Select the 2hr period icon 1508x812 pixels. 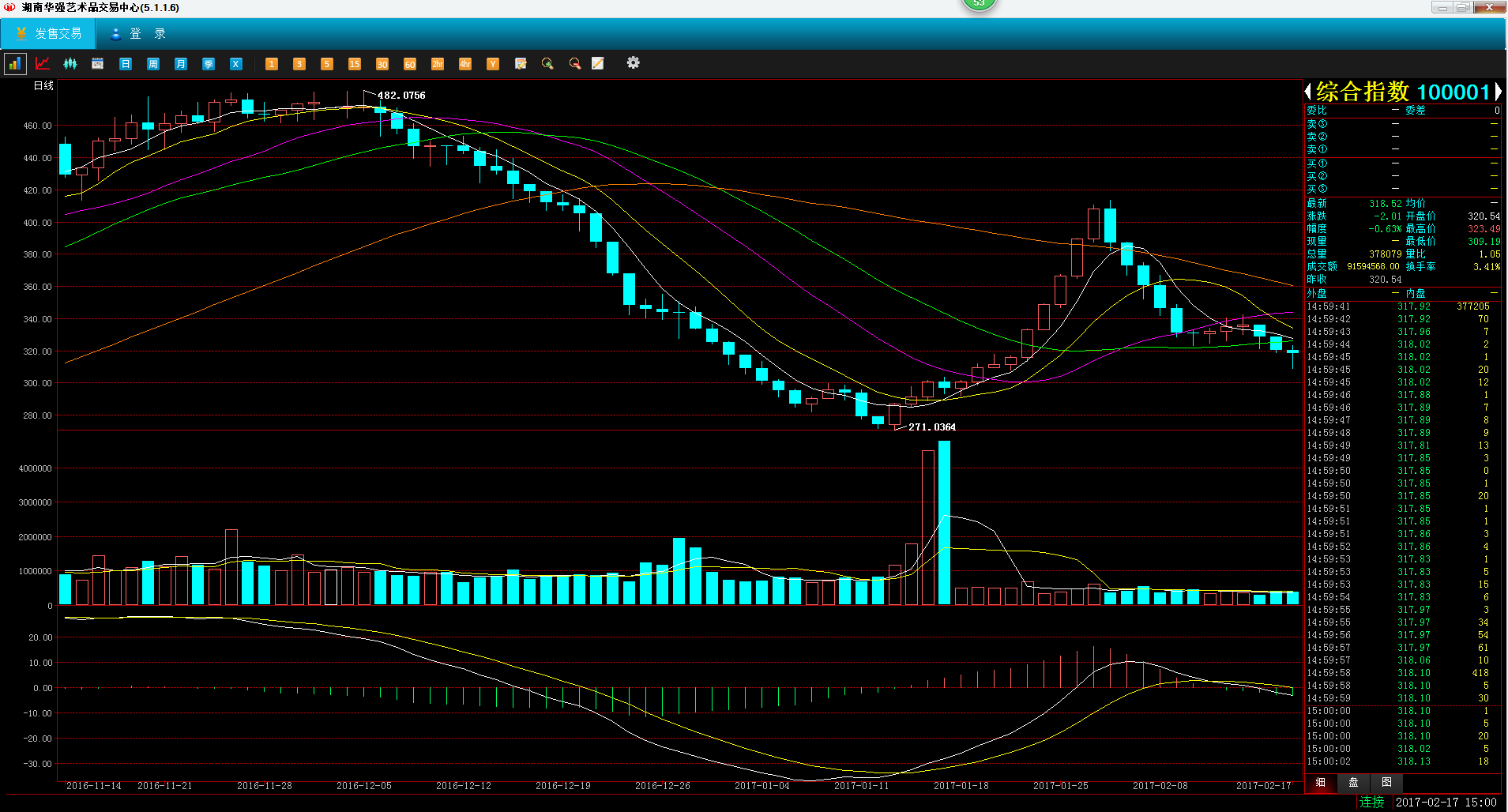click(x=438, y=64)
